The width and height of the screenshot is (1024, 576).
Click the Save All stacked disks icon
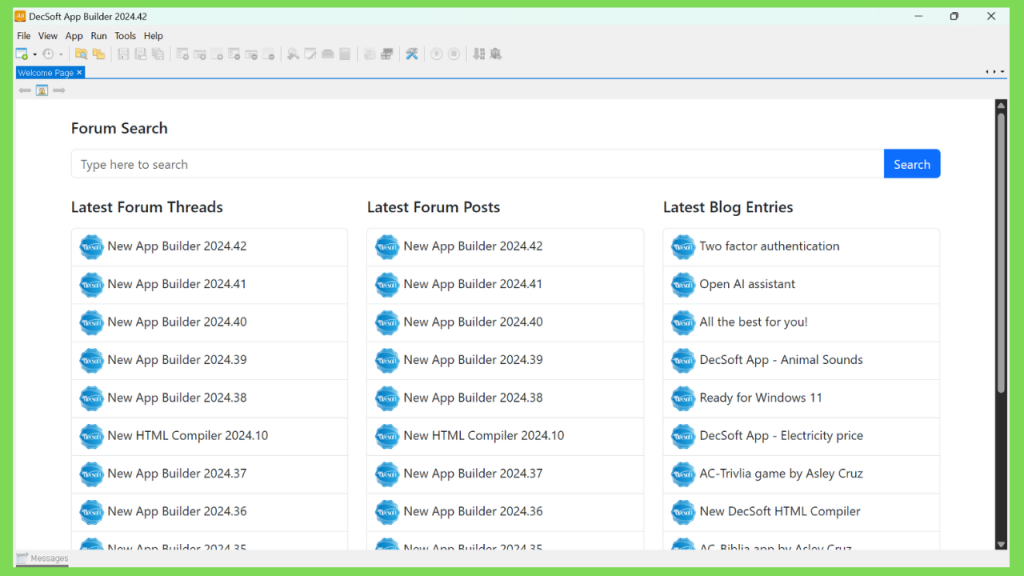point(158,54)
